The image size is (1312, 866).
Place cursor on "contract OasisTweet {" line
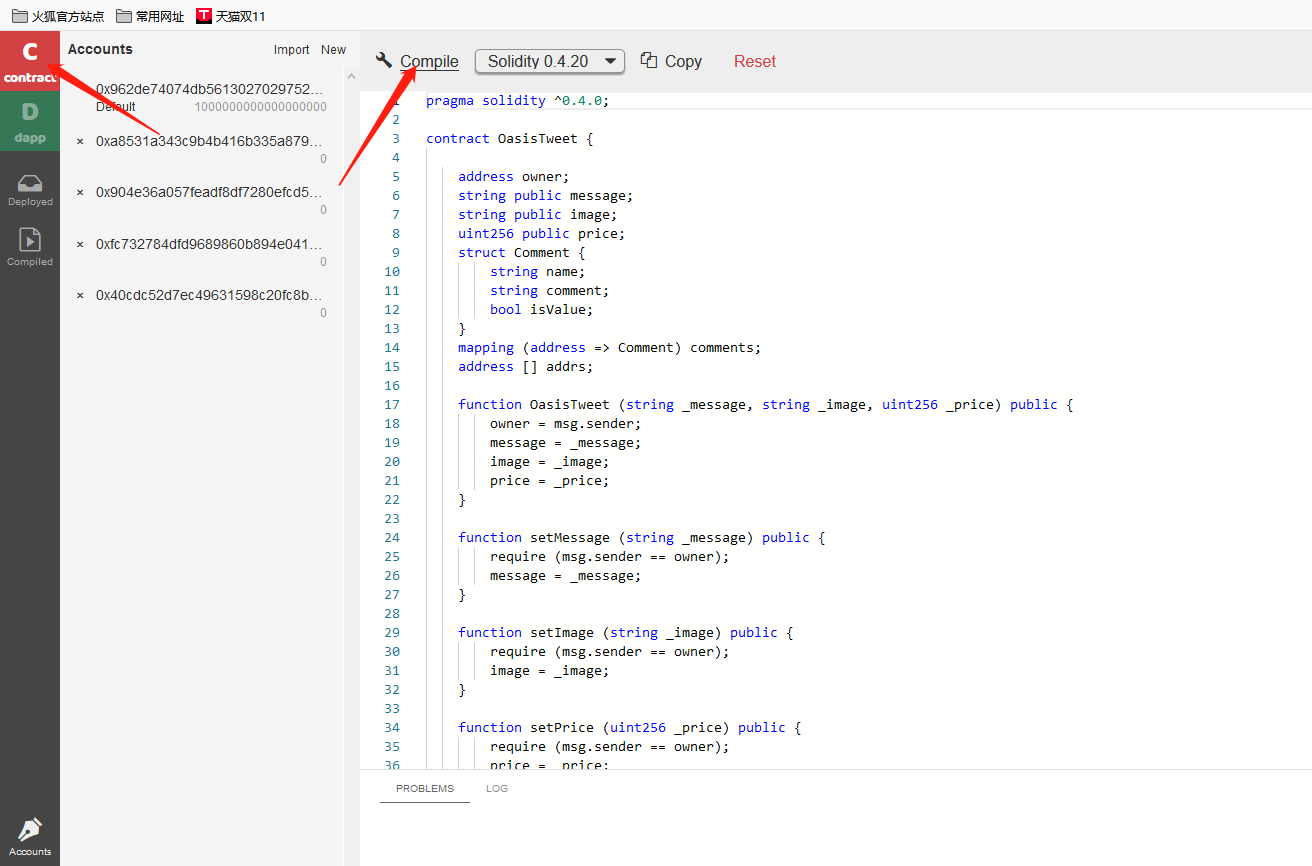[x=509, y=138]
